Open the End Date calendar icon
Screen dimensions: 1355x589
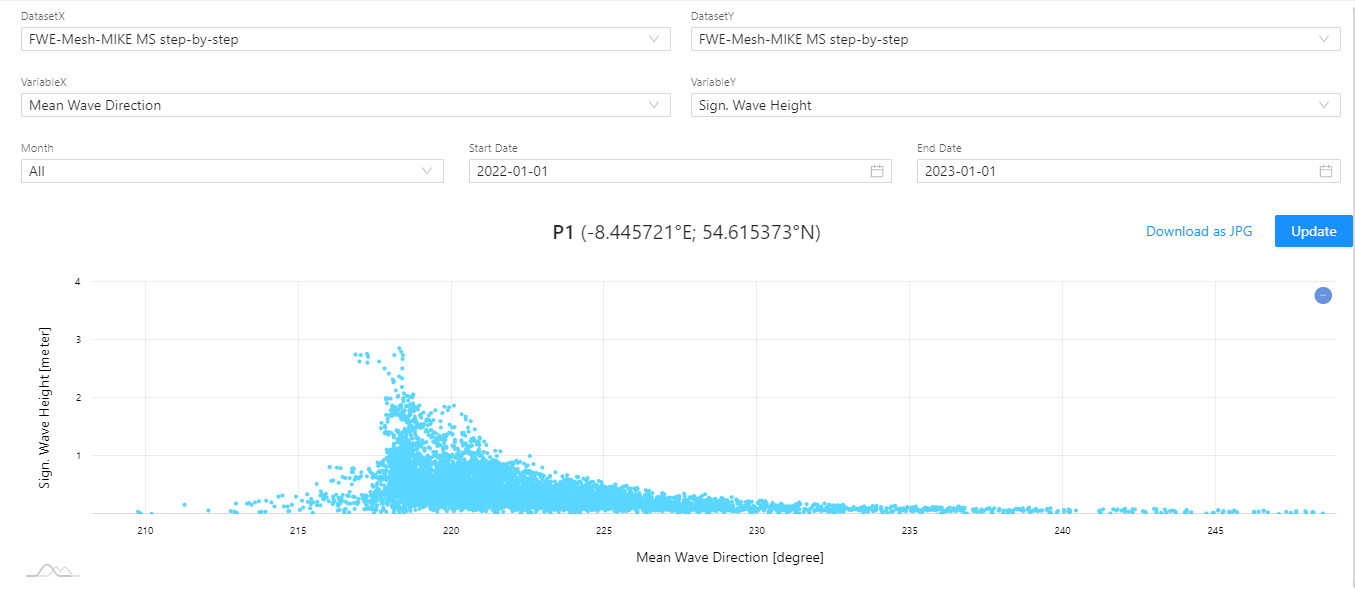coord(1326,171)
